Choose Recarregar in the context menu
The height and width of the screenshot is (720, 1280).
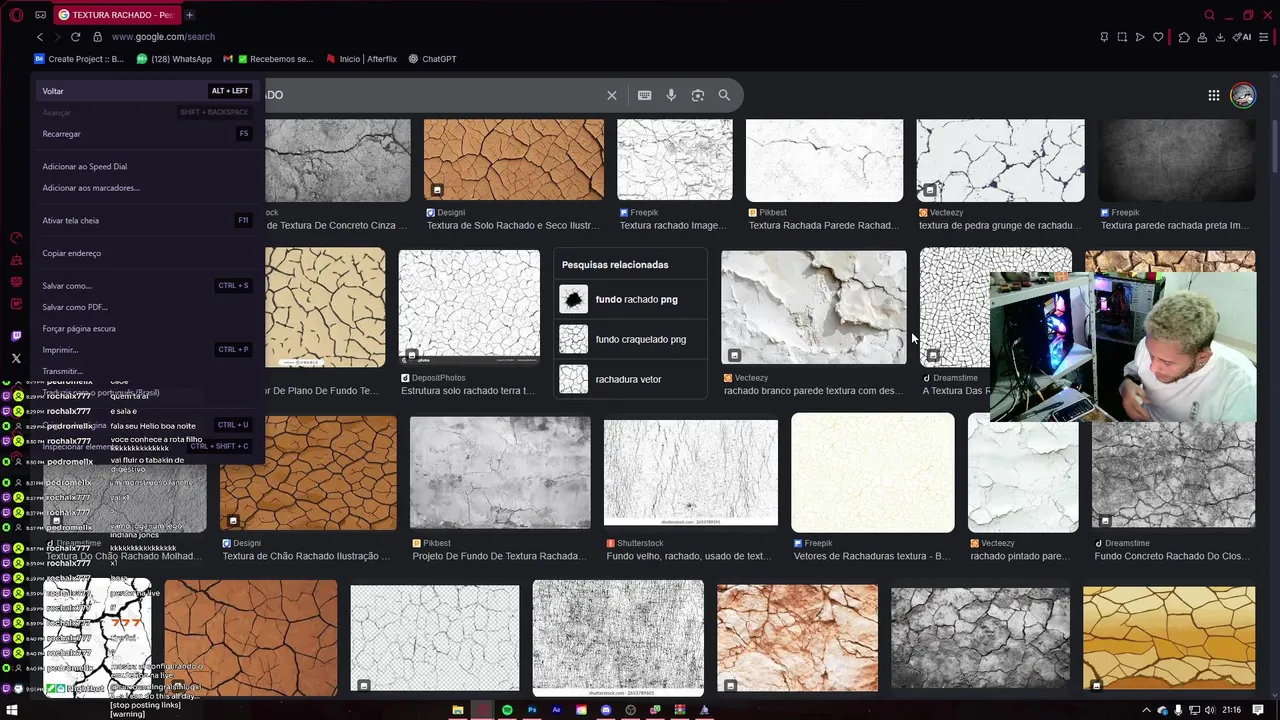pos(146,134)
